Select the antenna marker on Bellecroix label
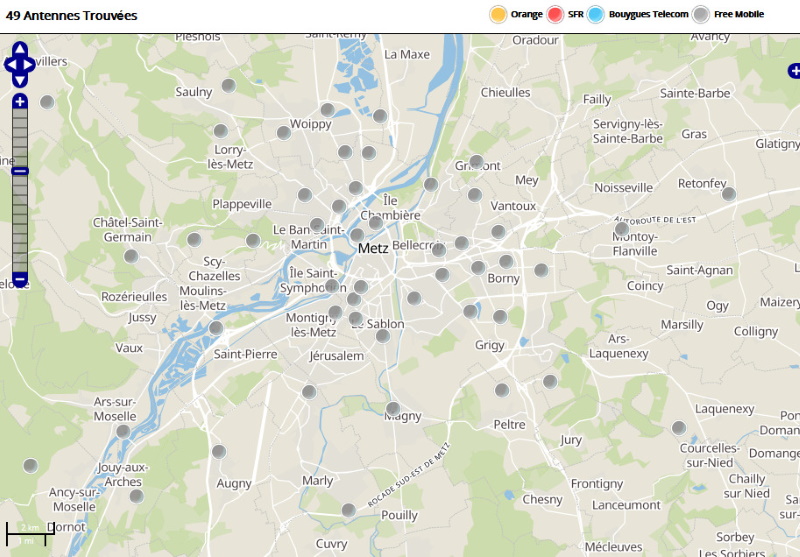Image resolution: width=800 pixels, height=557 pixels. [438, 249]
